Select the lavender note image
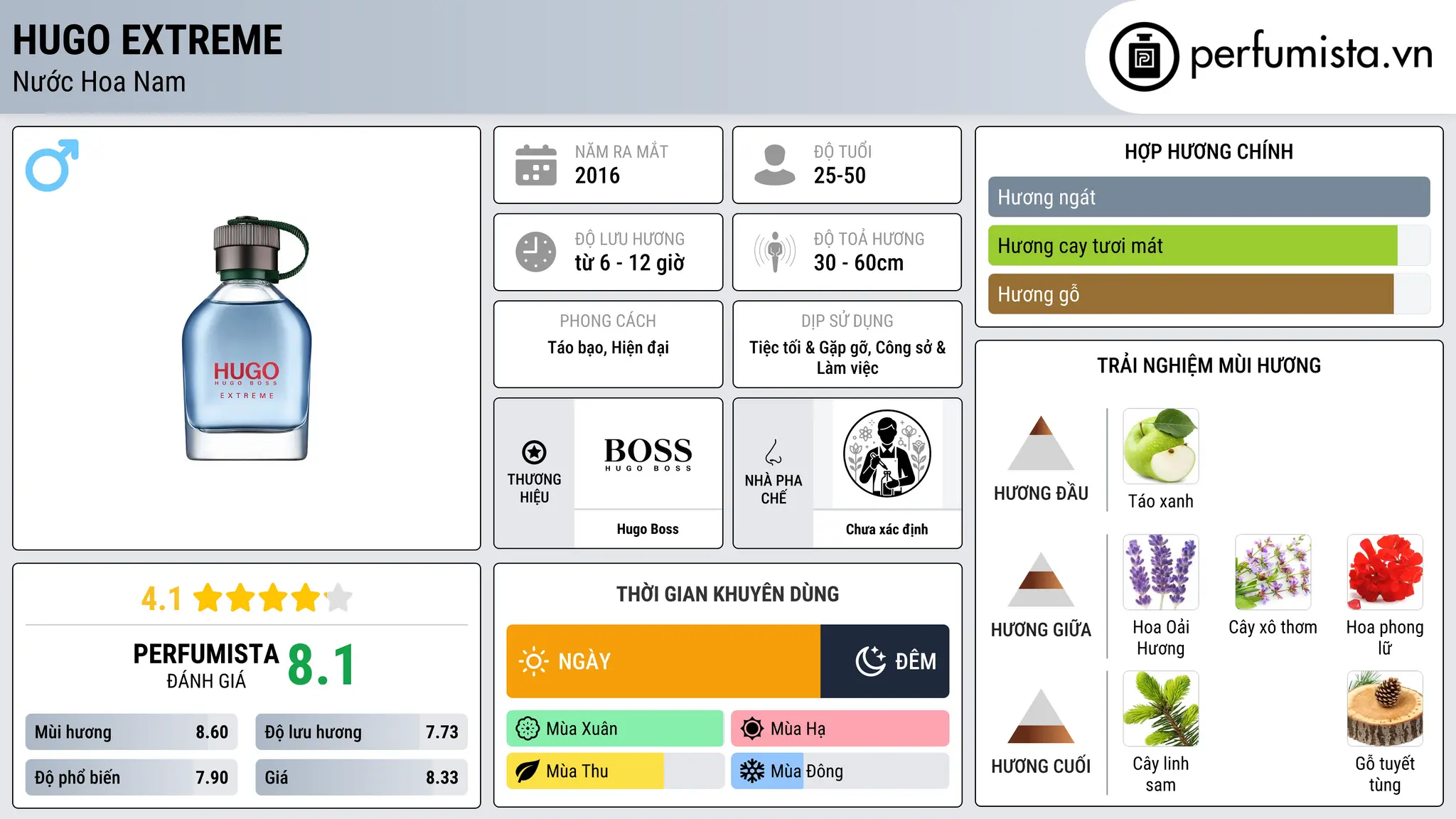This screenshot has width=1456, height=819. point(1160,572)
